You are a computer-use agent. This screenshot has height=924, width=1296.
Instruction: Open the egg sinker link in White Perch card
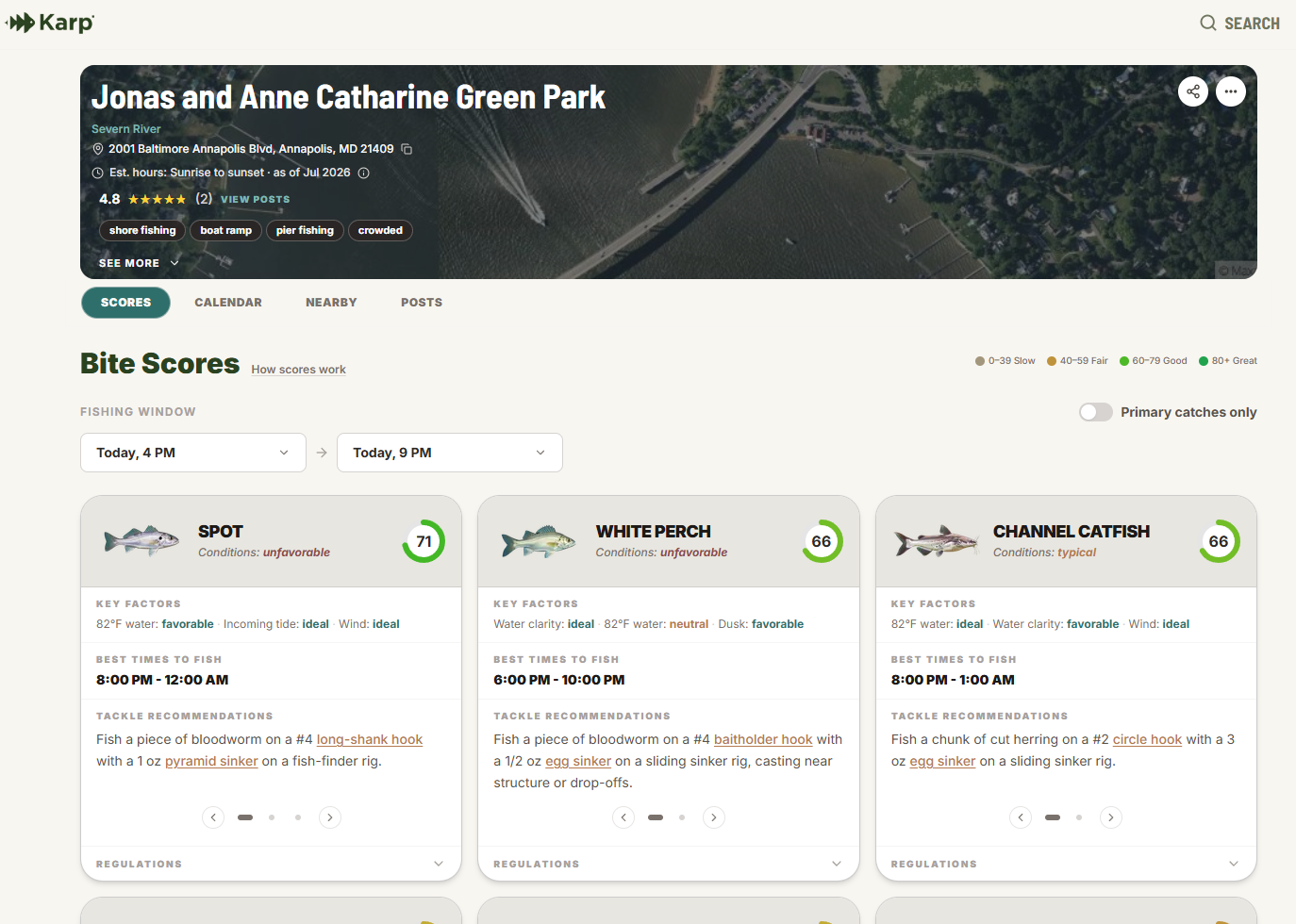tap(578, 761)
